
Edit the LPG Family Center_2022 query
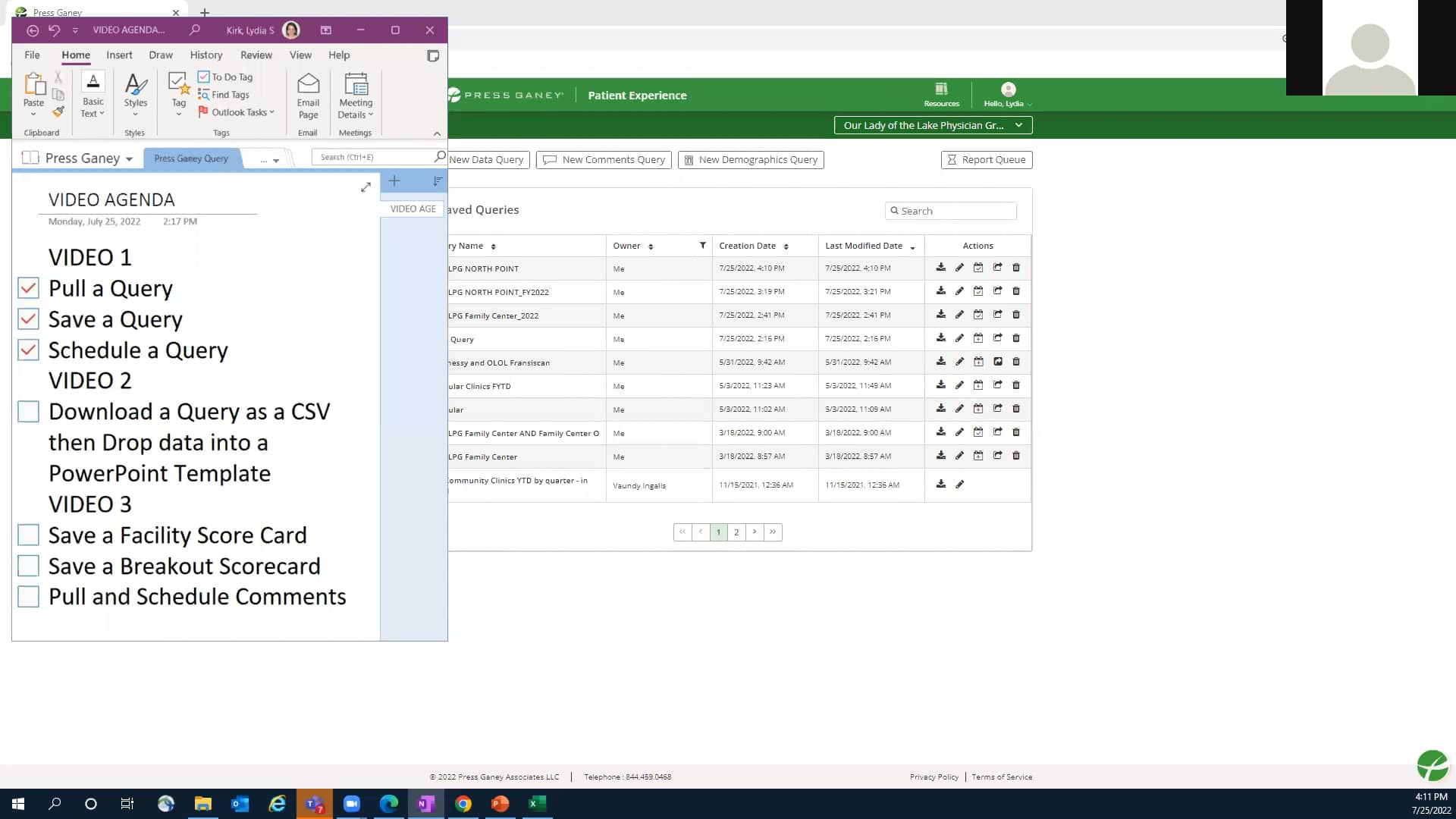(x=959, y=315)
